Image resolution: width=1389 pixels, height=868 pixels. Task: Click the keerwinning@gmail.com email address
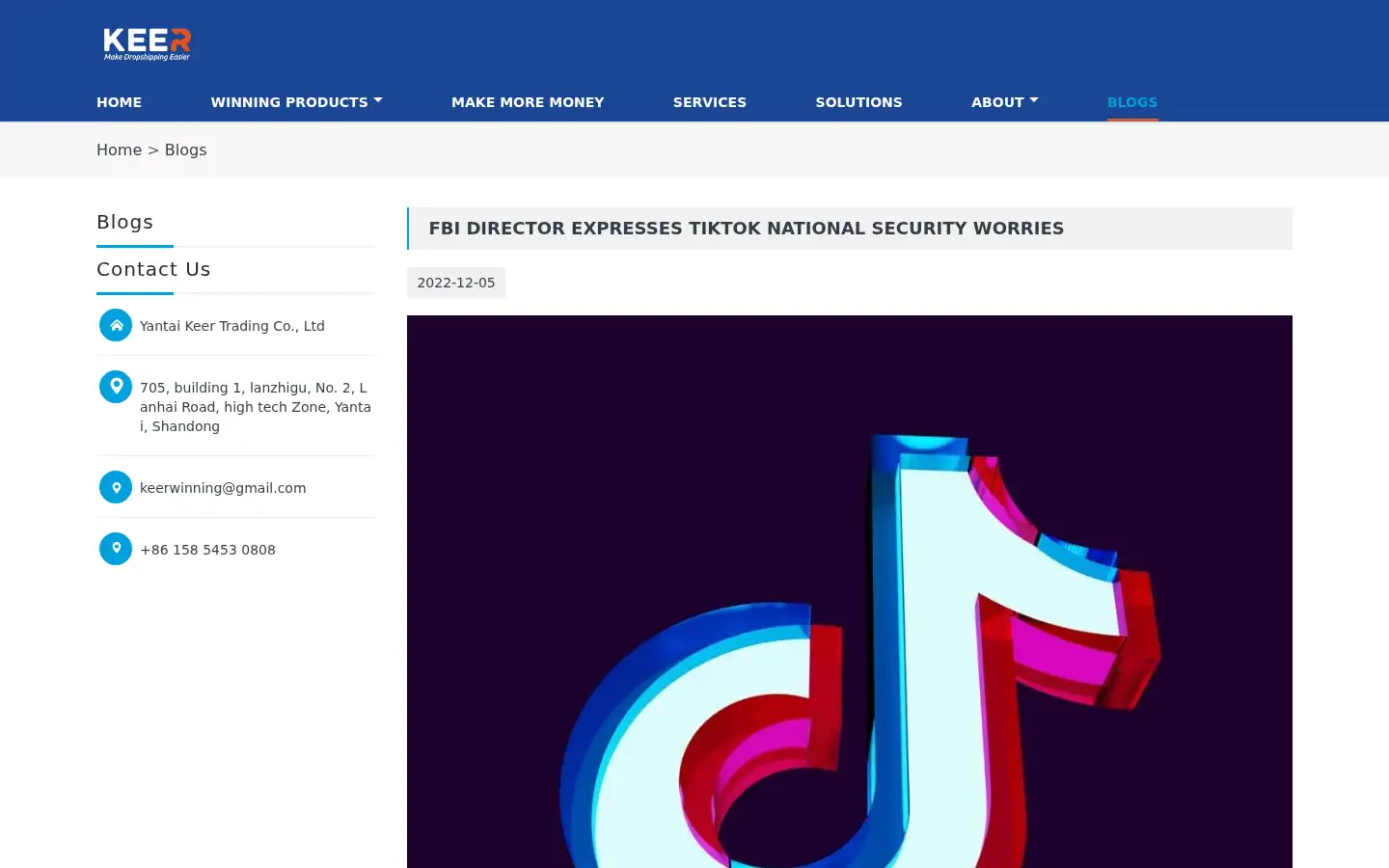click(223, 488)
